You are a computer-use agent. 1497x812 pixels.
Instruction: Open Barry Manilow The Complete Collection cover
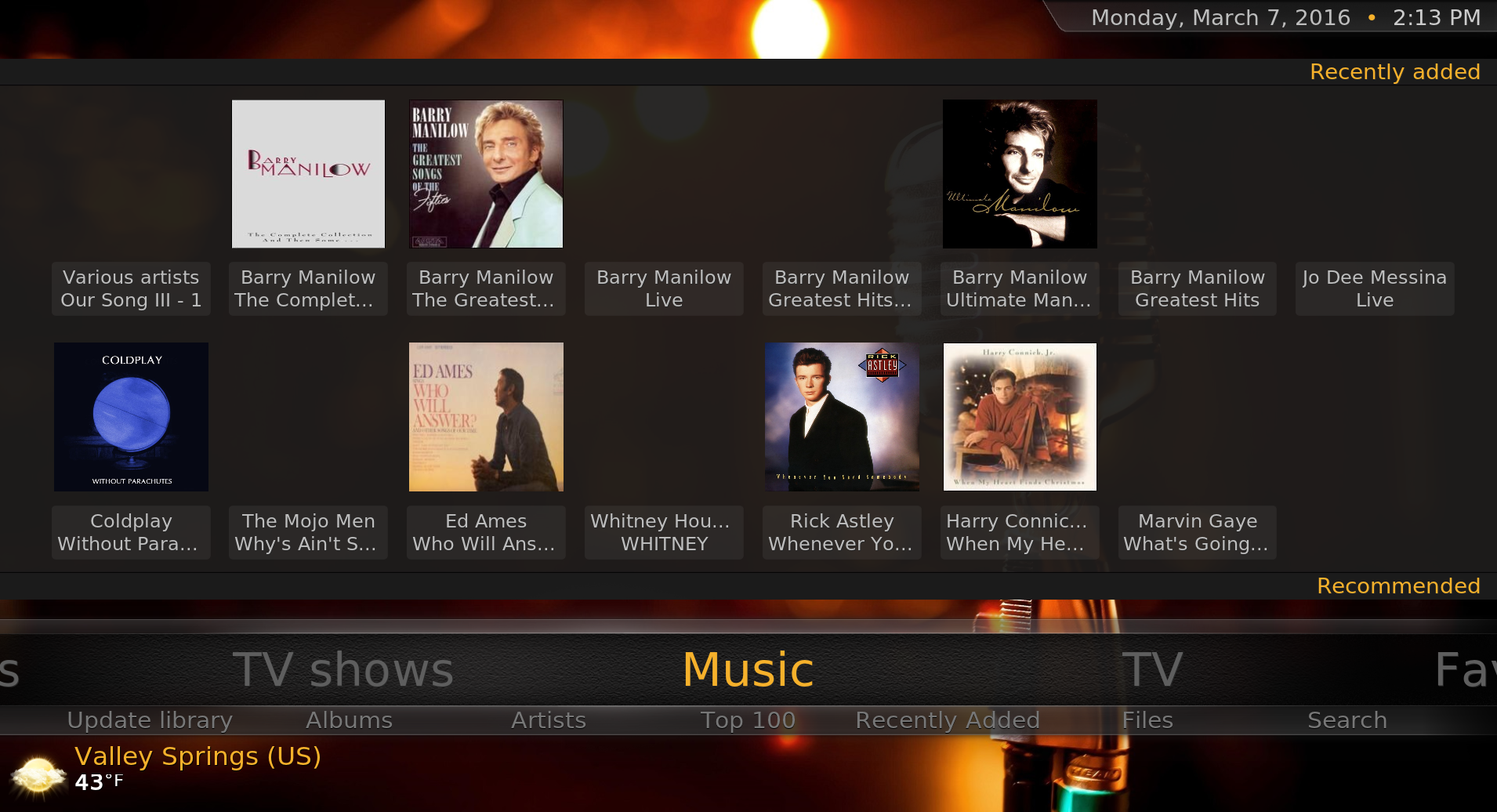[x=308, y=174]
